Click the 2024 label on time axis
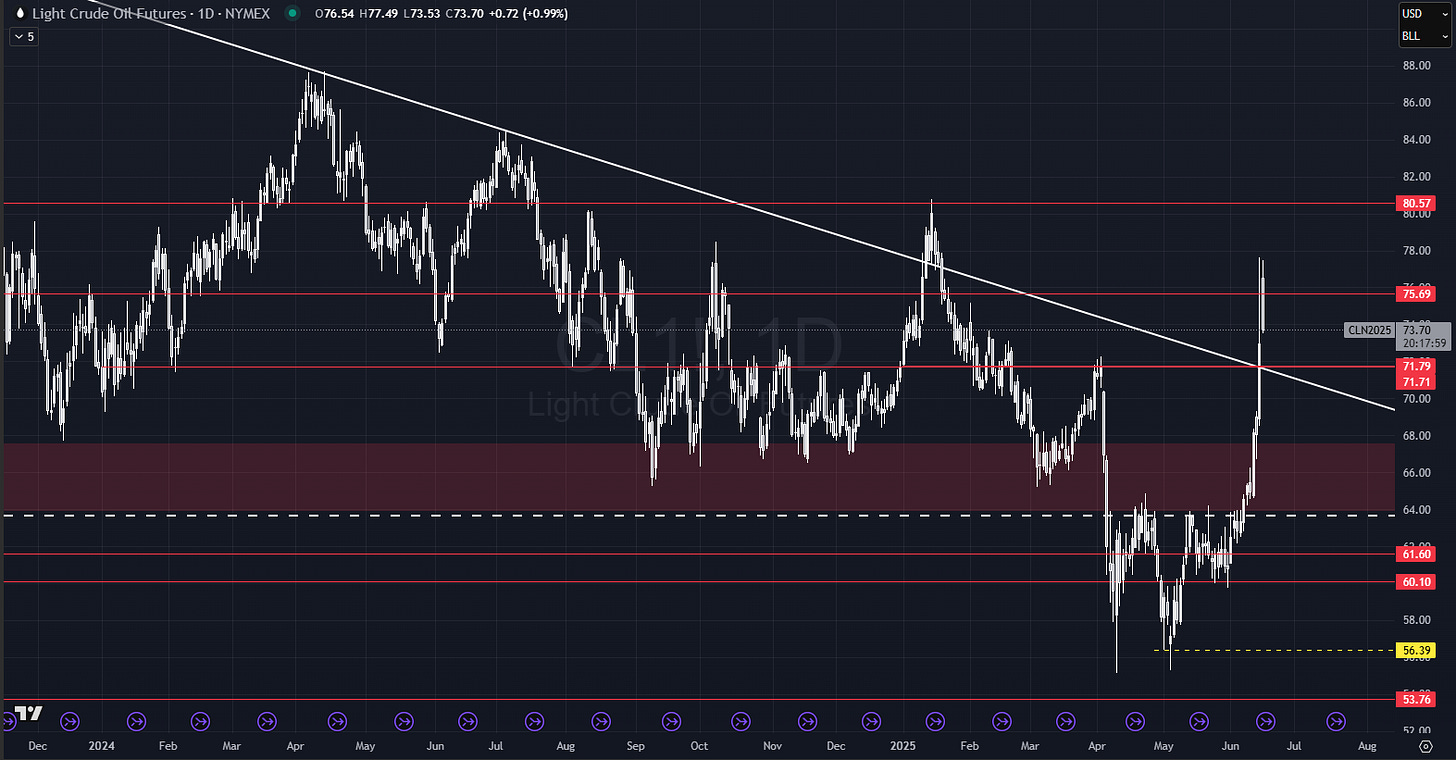The image size is (1456, 760). [100, 746]
